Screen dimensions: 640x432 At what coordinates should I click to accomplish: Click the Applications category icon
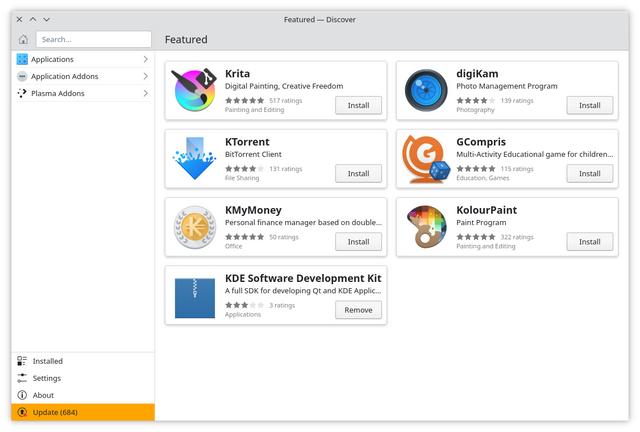coord(22,59)
